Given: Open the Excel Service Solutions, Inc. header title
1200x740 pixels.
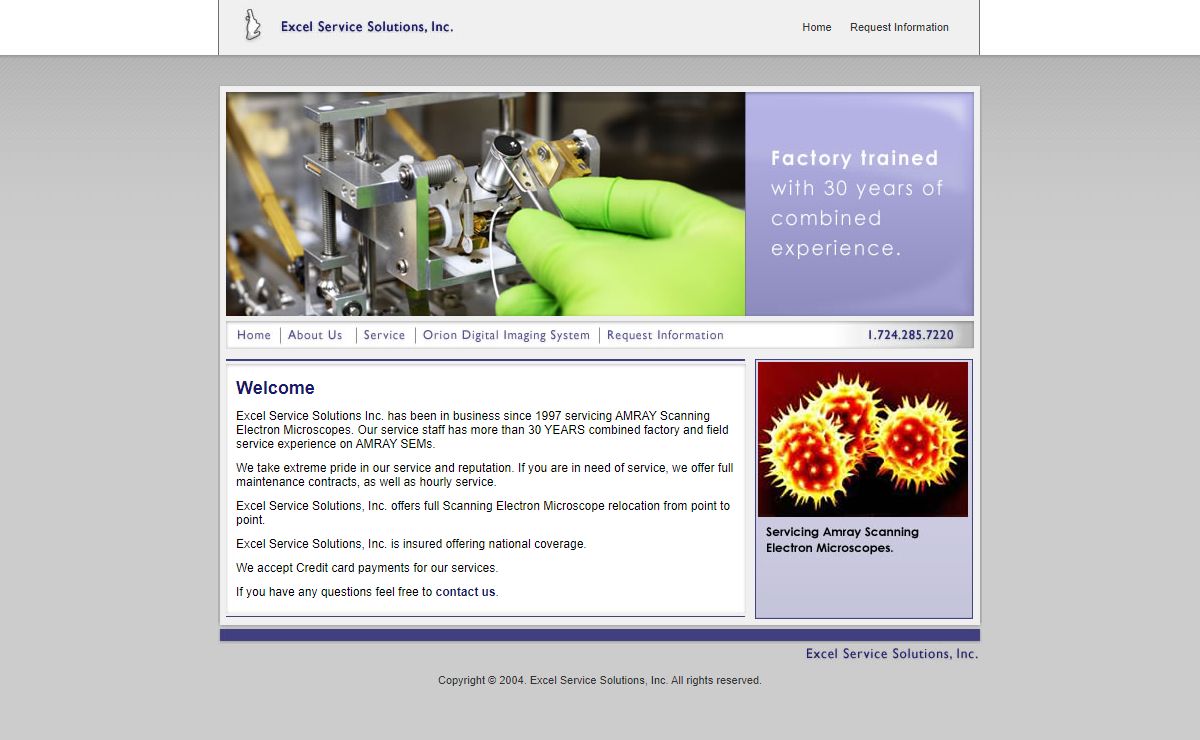Looking at the screenshot, I should click(367, 27).
